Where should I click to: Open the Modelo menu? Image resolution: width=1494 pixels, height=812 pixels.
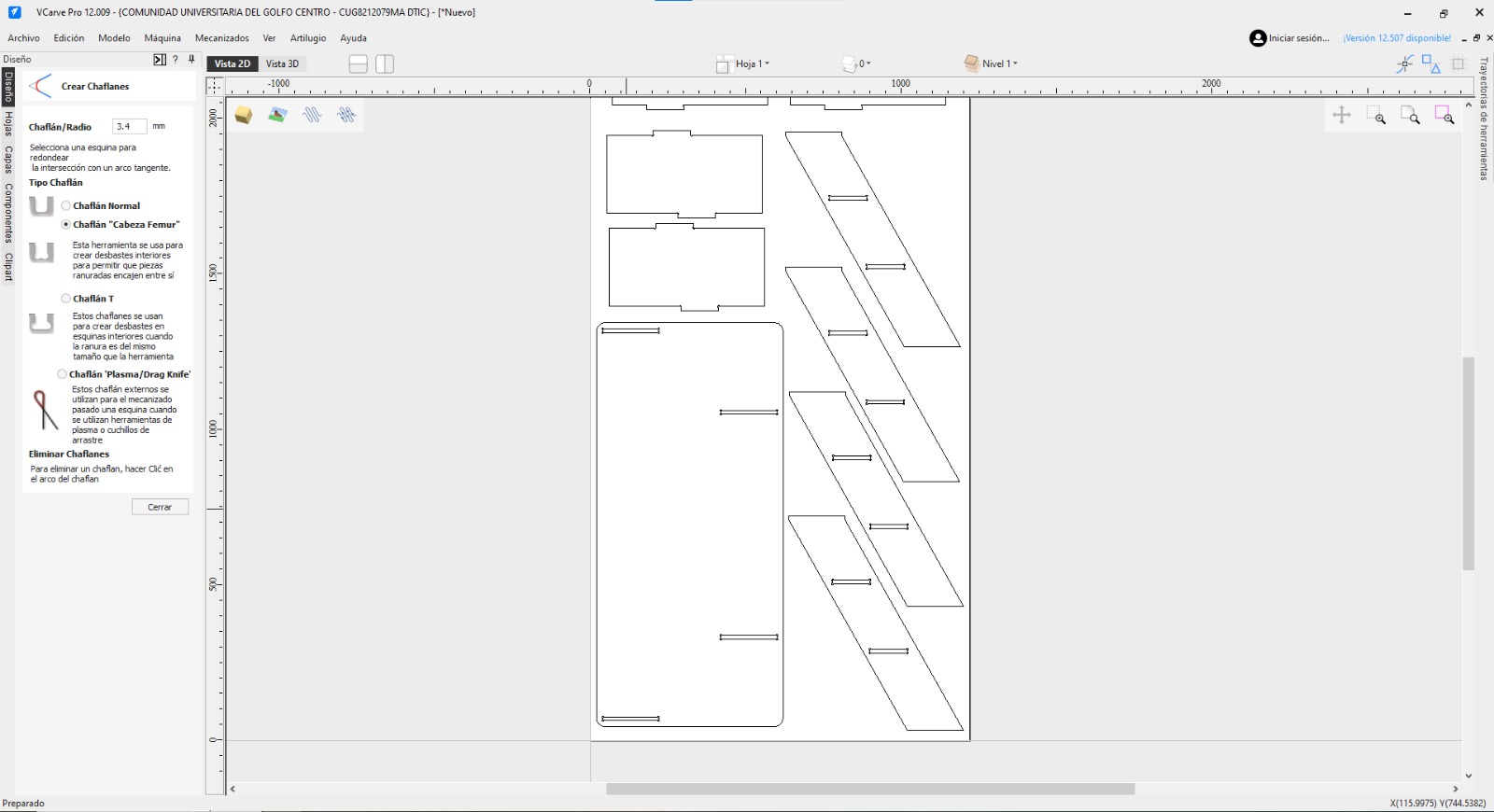pyautogui.click(x=114, y=38)
